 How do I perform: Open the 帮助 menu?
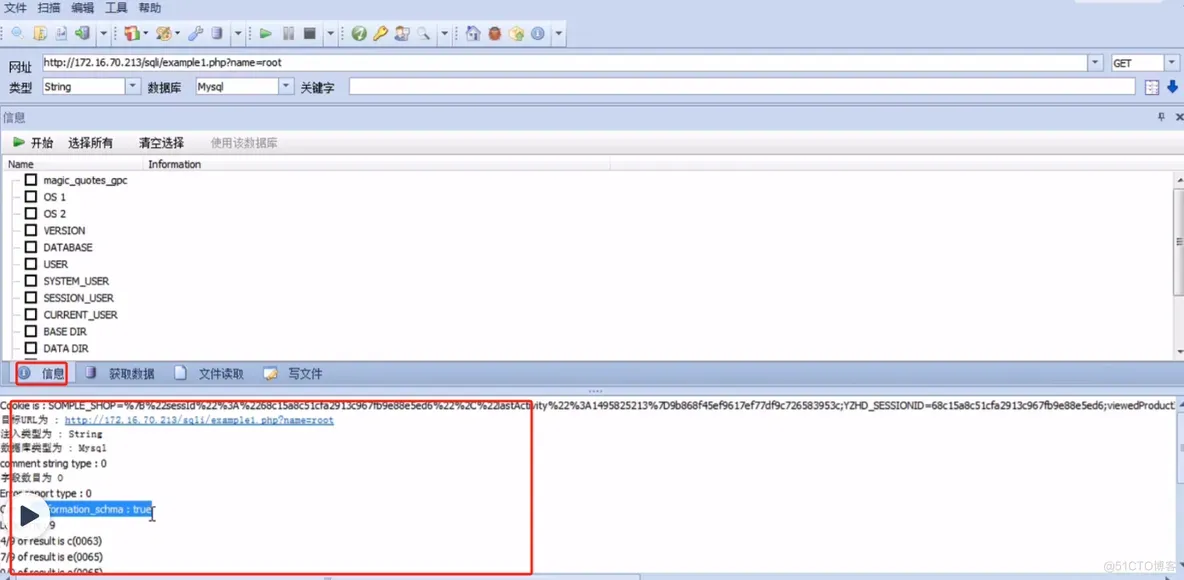point(150,8)
